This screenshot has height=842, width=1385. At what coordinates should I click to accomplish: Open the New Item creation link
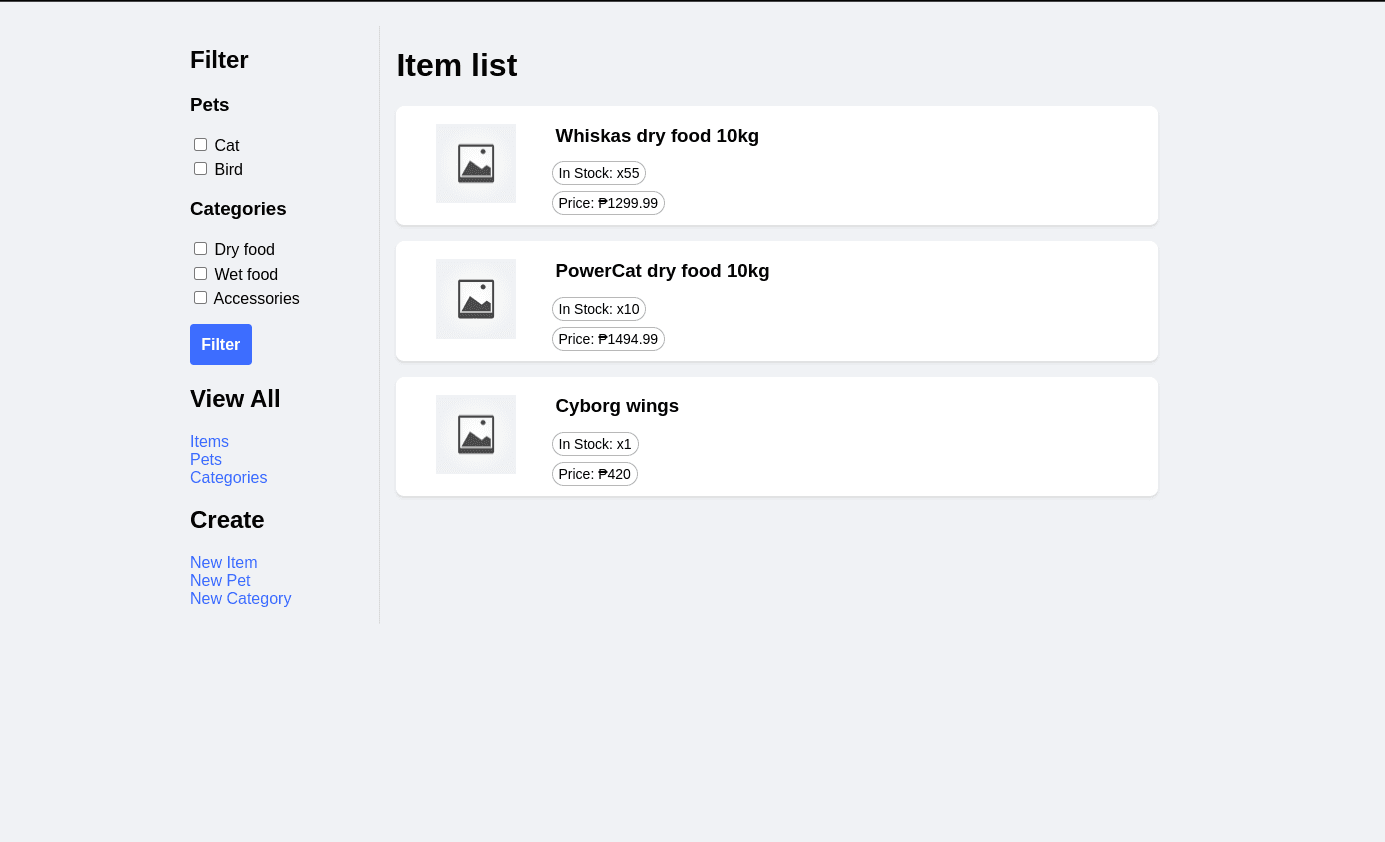pyautogui.click(x=223, y=563)
